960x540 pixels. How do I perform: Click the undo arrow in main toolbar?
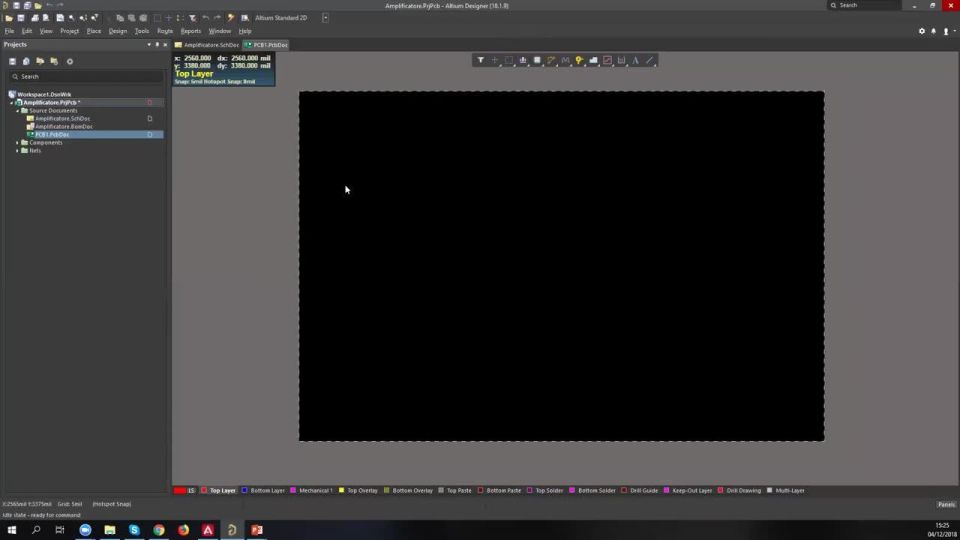pyautogui.click(x=206, y=18)
